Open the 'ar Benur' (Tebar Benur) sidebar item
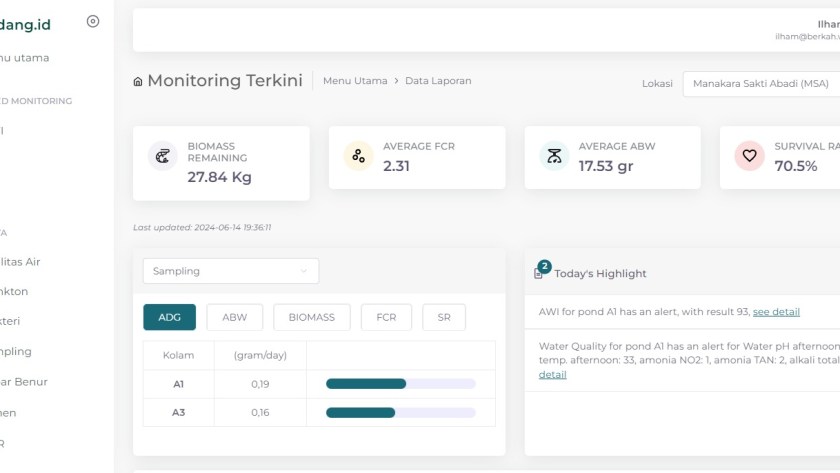 click(24, 382)
